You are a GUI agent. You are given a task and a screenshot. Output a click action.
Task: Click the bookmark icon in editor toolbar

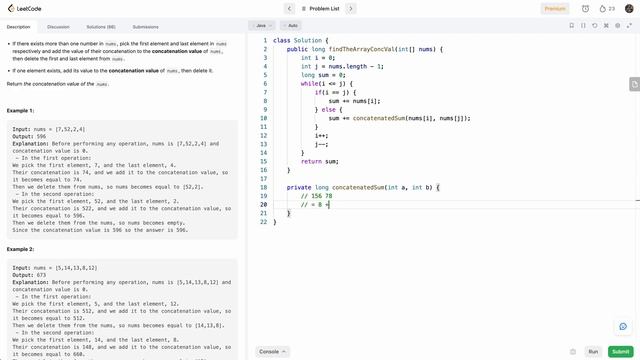(571, 25)
